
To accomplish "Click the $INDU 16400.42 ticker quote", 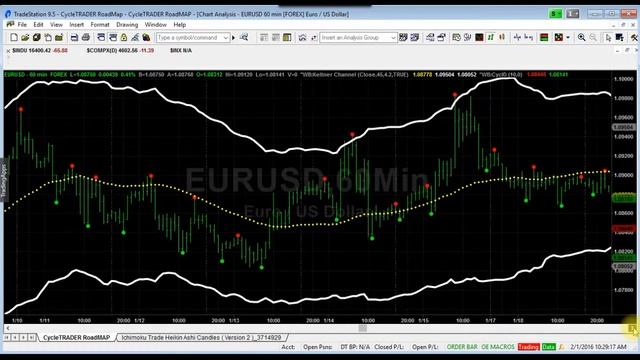I will coord(40,51).
